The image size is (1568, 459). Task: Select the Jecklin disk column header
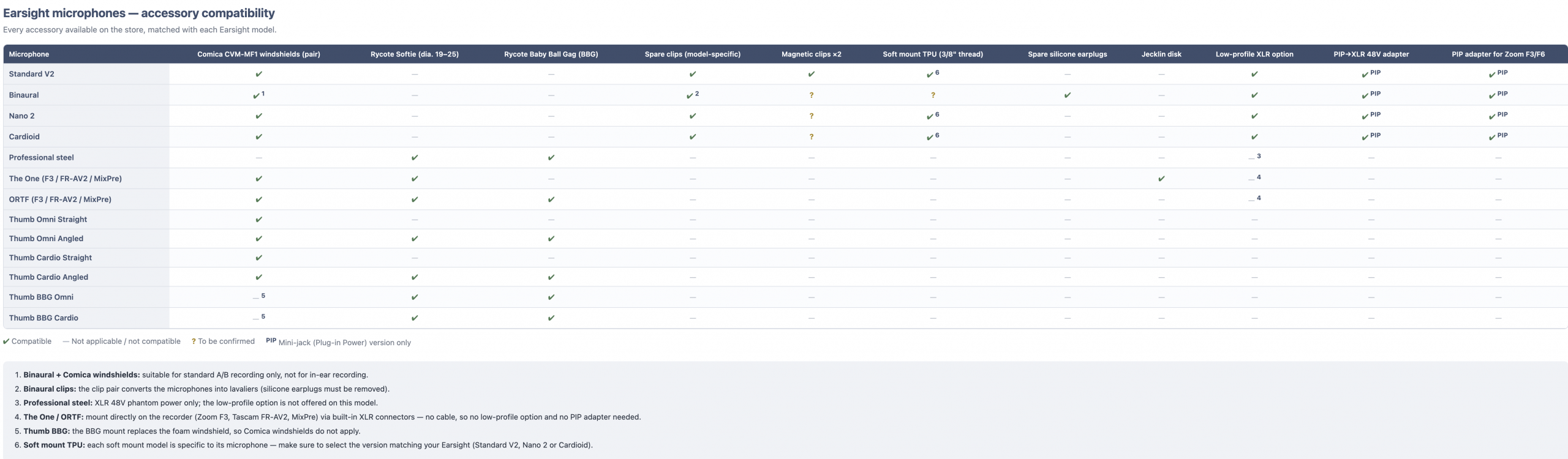tap(1161, 54)
